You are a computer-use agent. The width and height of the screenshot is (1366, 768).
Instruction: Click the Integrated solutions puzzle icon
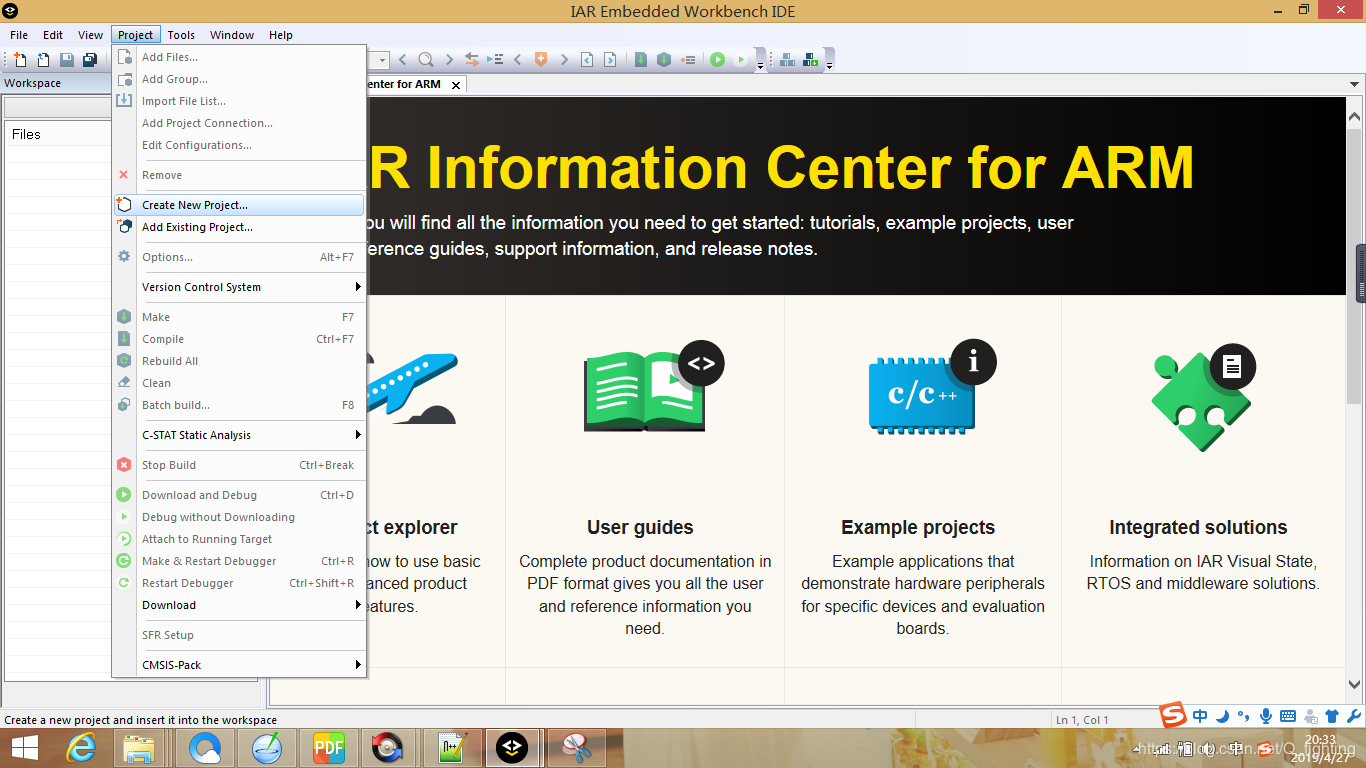click(x=1200, y=392)
